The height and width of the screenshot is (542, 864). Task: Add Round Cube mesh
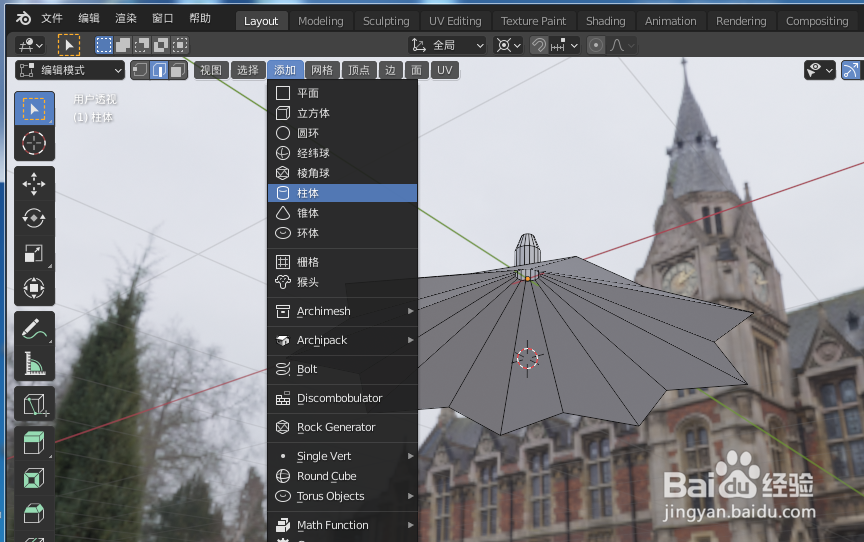[342, 476]
